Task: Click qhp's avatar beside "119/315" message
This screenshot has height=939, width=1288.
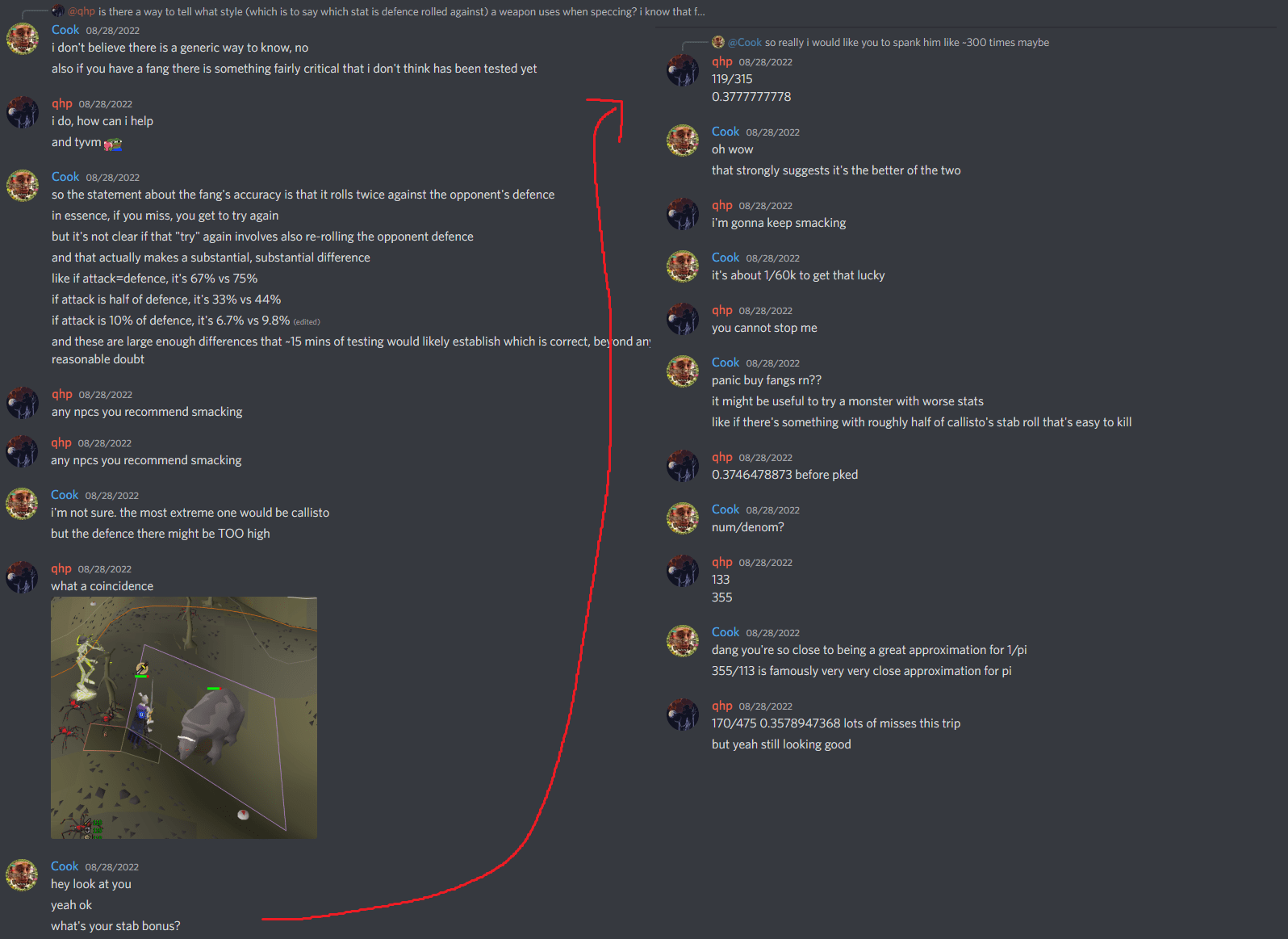Action: click(683, 70)
